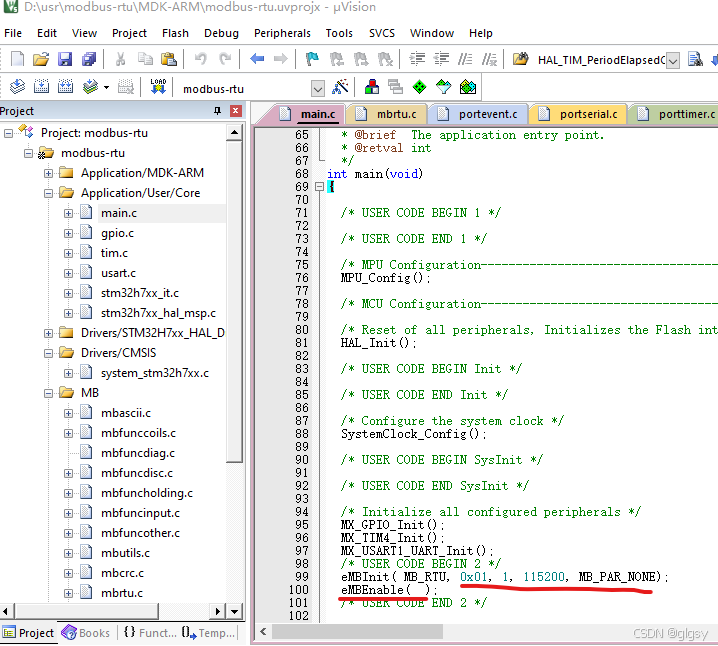718x646 pixels.
Task: Click the Pack Installer icon
Action: pos(468,87)
